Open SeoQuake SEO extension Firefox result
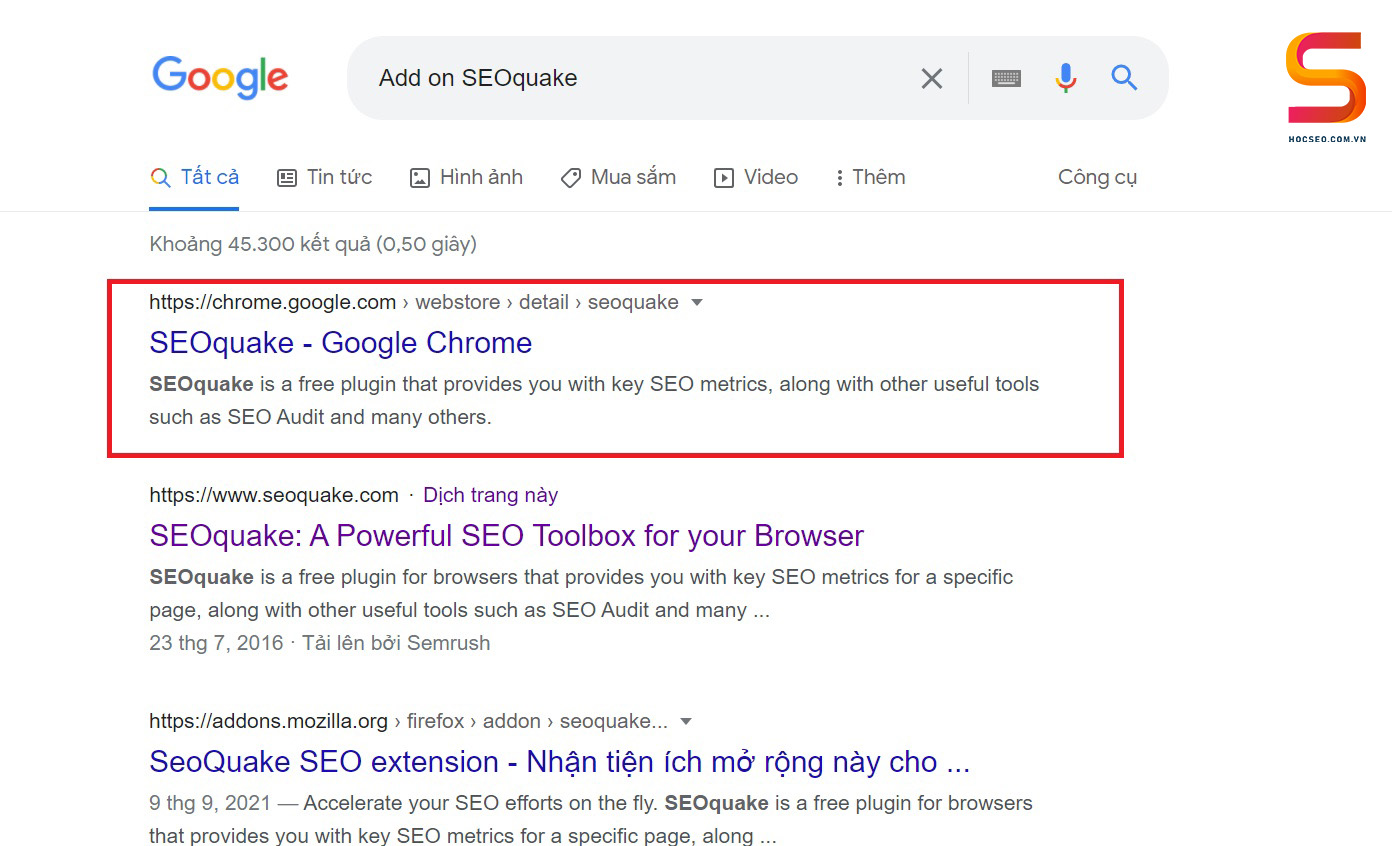Viewport: 1392px width, 846px height. pyautogui.click(x=559, y=762)
